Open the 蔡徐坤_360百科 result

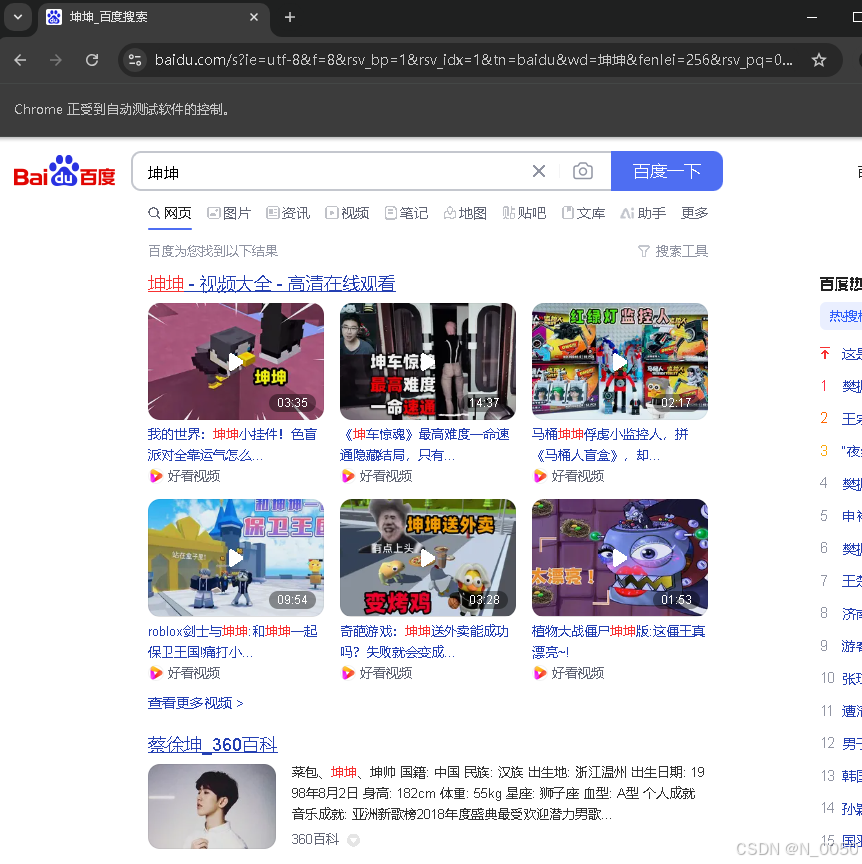click(x=213, y=745)
